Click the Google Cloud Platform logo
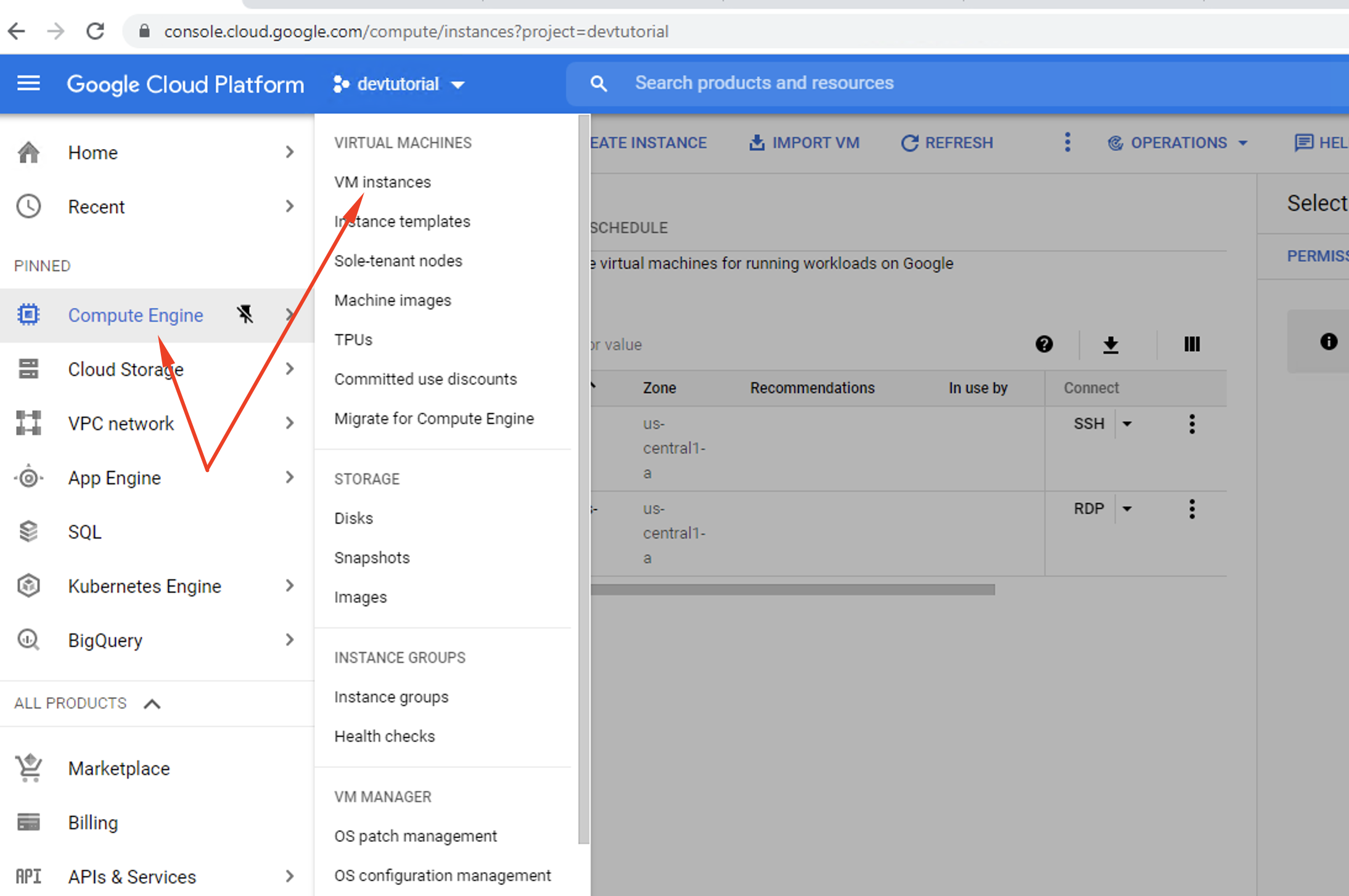The height and width of the screenshot is (896, 1349). pos(185,84)
